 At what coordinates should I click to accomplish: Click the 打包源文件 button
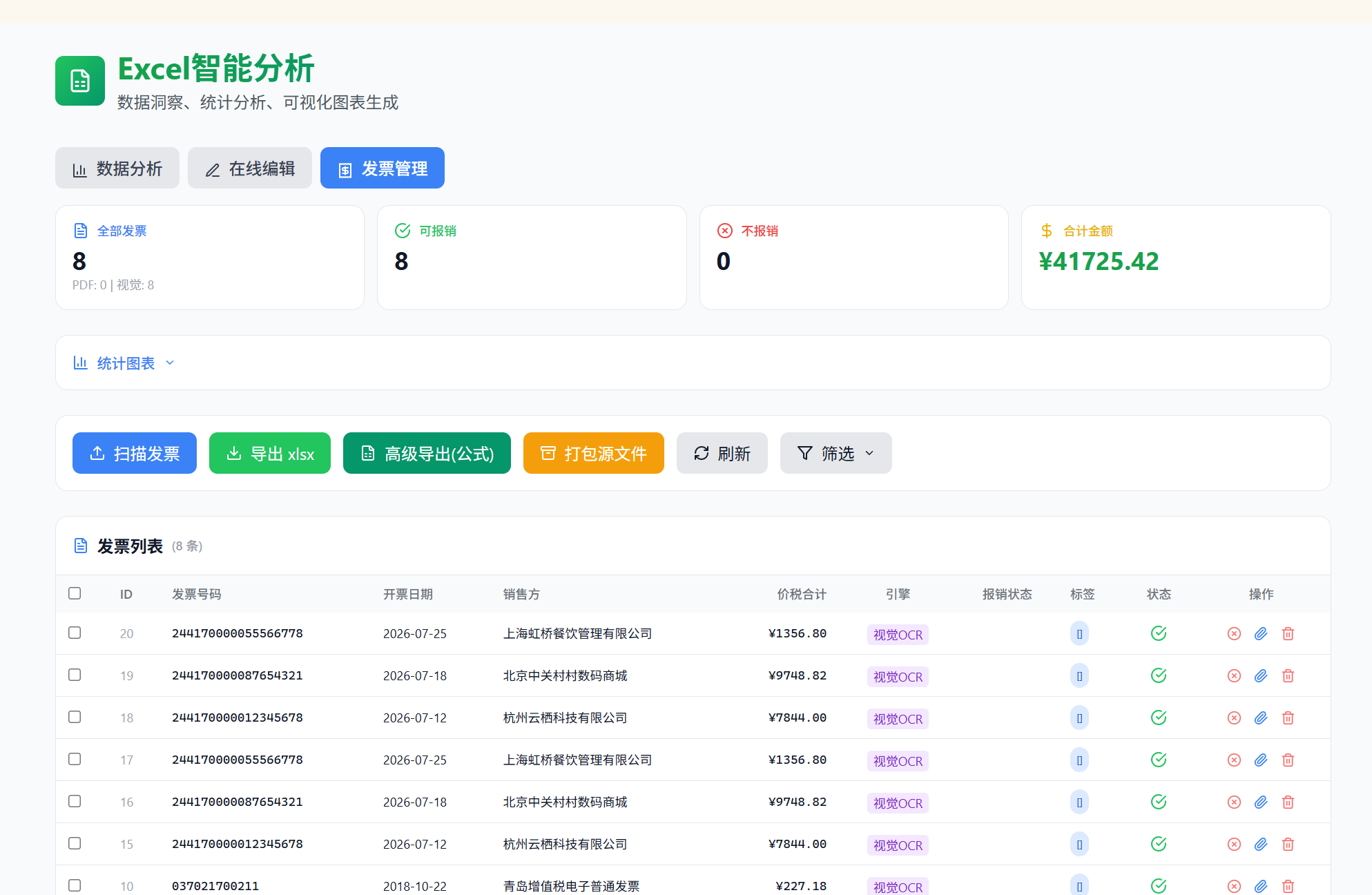(594, 453)
